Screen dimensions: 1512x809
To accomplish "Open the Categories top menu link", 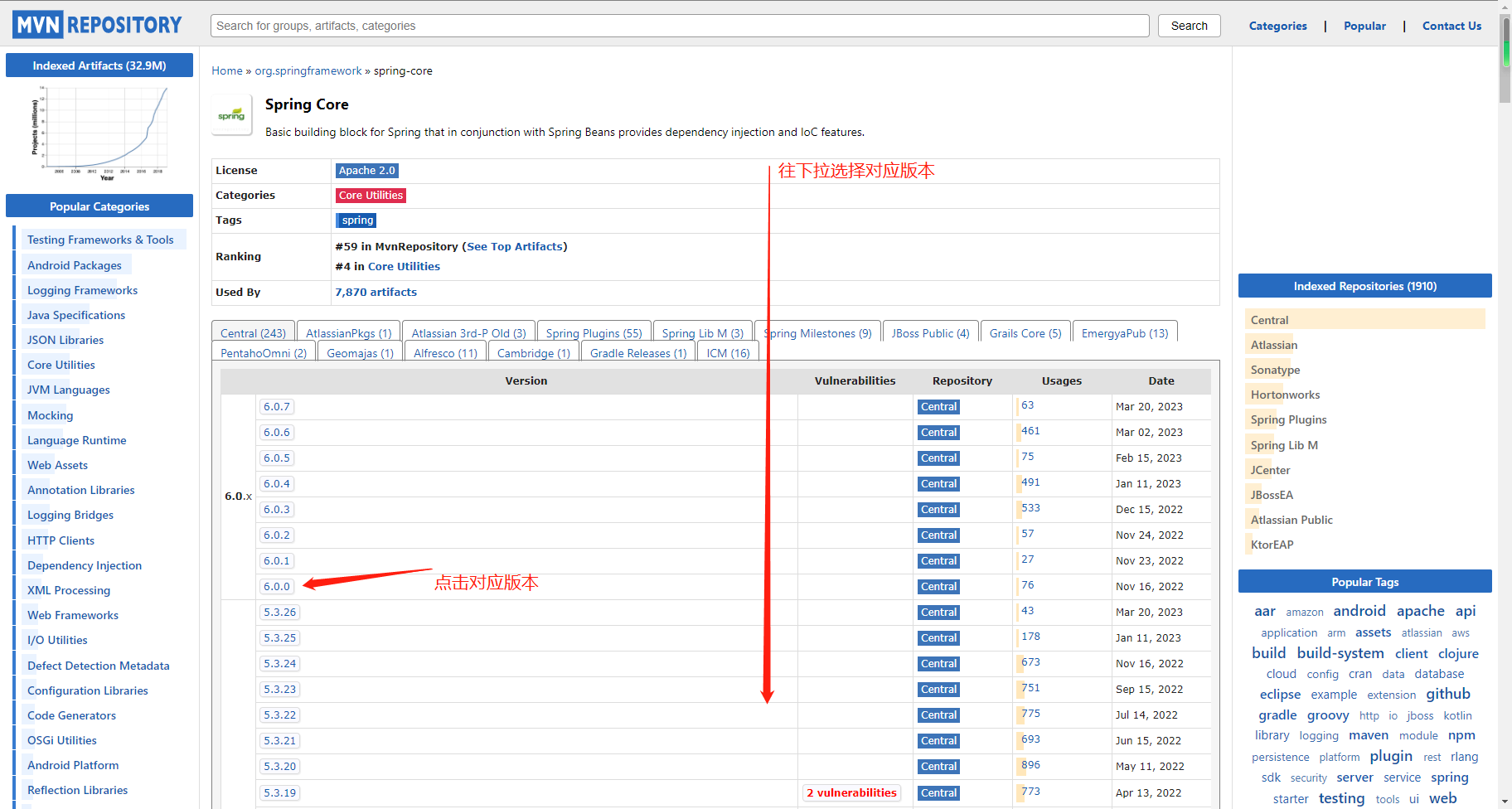I will tap(1277, 26).
